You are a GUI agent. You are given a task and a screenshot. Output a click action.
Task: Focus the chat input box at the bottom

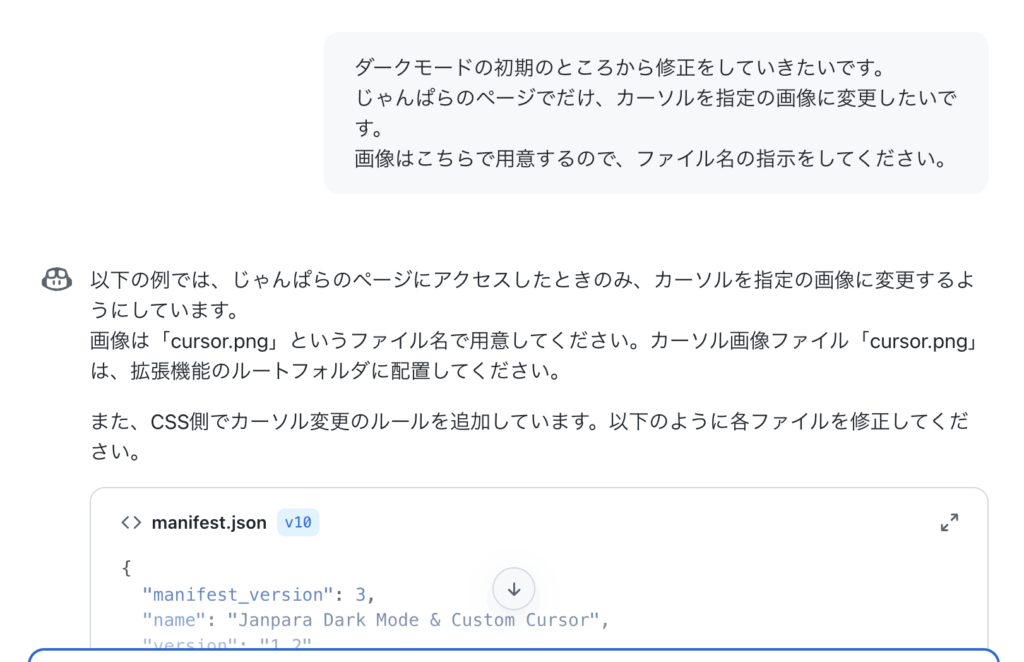point(514,655)
